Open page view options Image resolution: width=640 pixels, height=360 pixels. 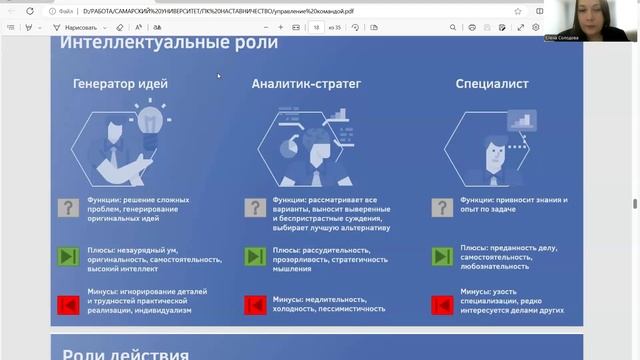click(x=373, y=27)
